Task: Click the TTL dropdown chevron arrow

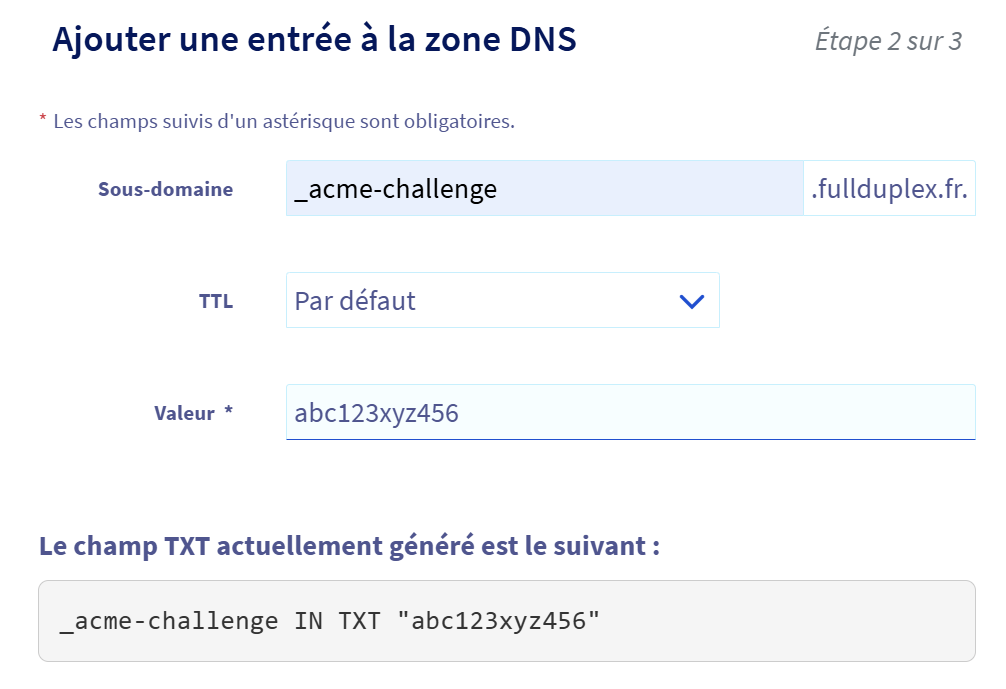Action: 692,301
